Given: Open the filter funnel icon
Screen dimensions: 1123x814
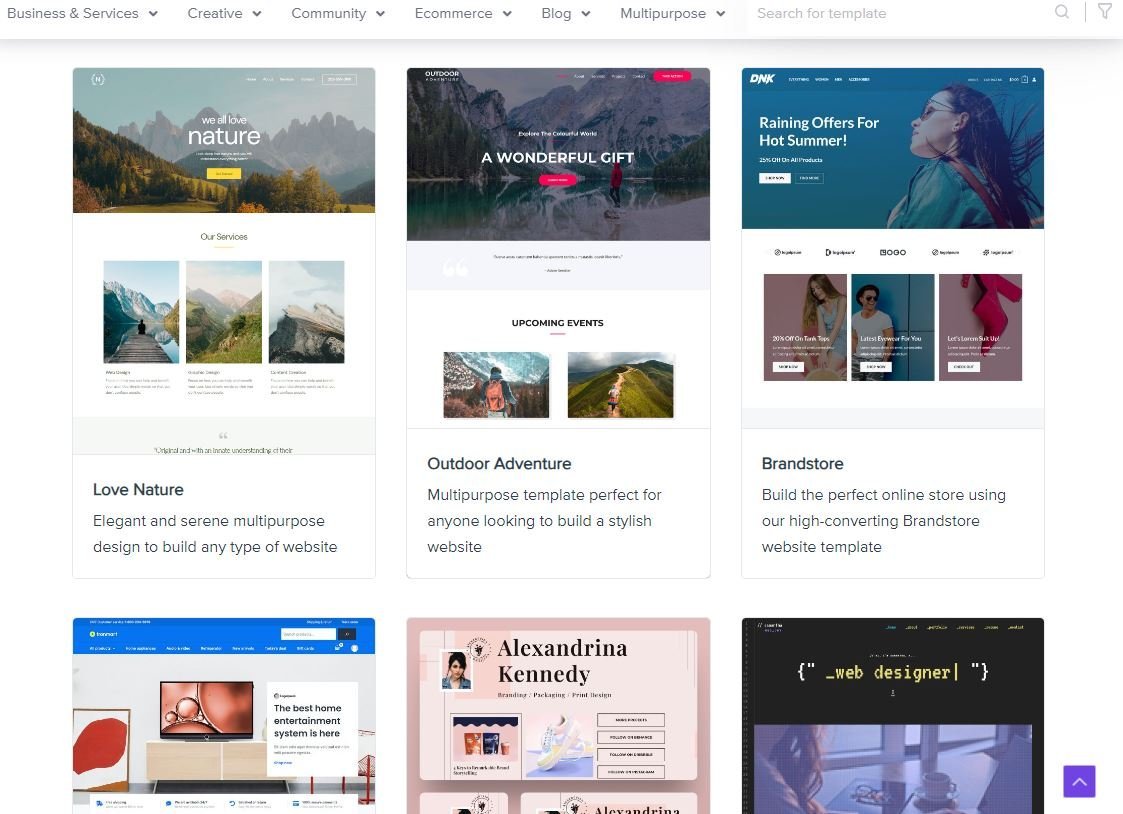Looking at the screenshot, I should (x=1104, y=12).
